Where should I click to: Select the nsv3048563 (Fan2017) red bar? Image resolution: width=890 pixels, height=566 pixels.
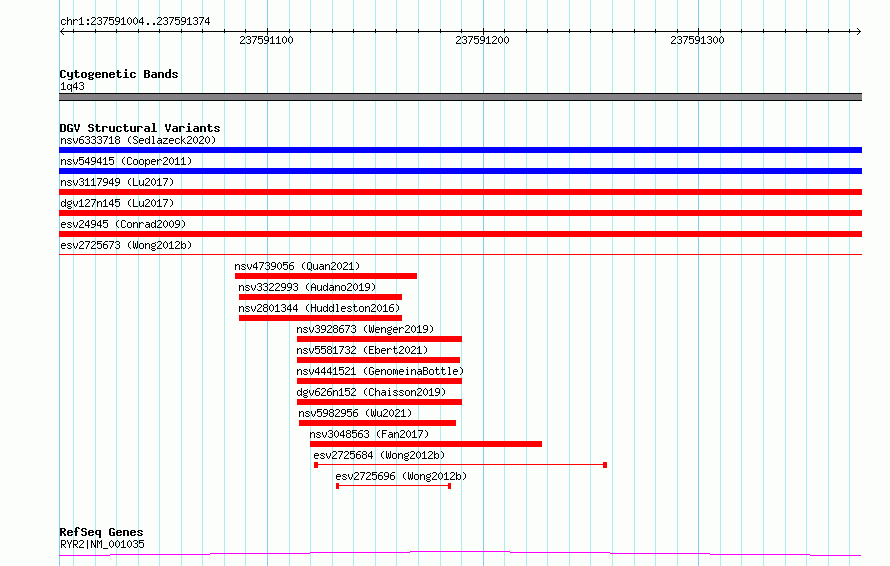(426, 444)
